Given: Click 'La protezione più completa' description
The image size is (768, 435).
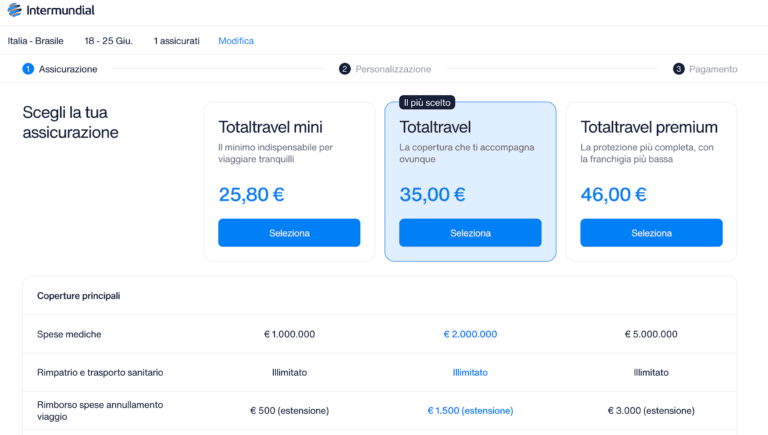Looking at the screenshot, I should pos(647,153).
